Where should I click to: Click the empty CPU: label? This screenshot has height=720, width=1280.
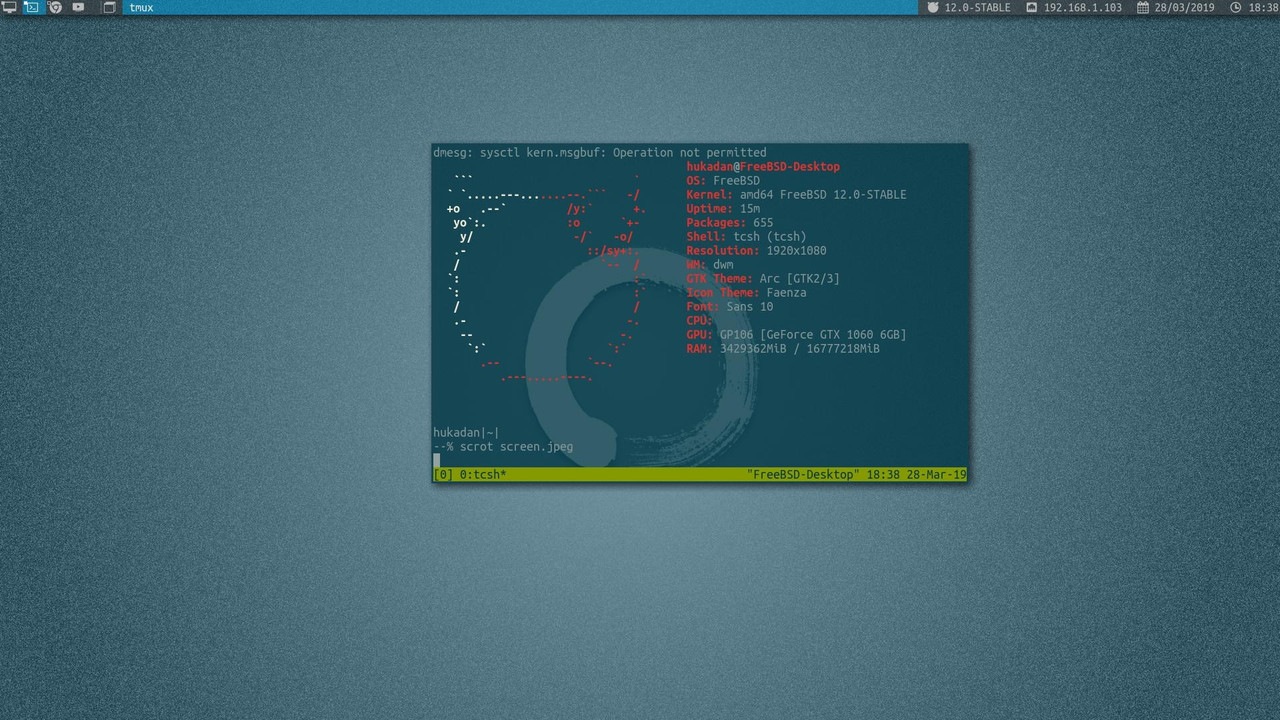pyautogui.click(x=699, y=321)
